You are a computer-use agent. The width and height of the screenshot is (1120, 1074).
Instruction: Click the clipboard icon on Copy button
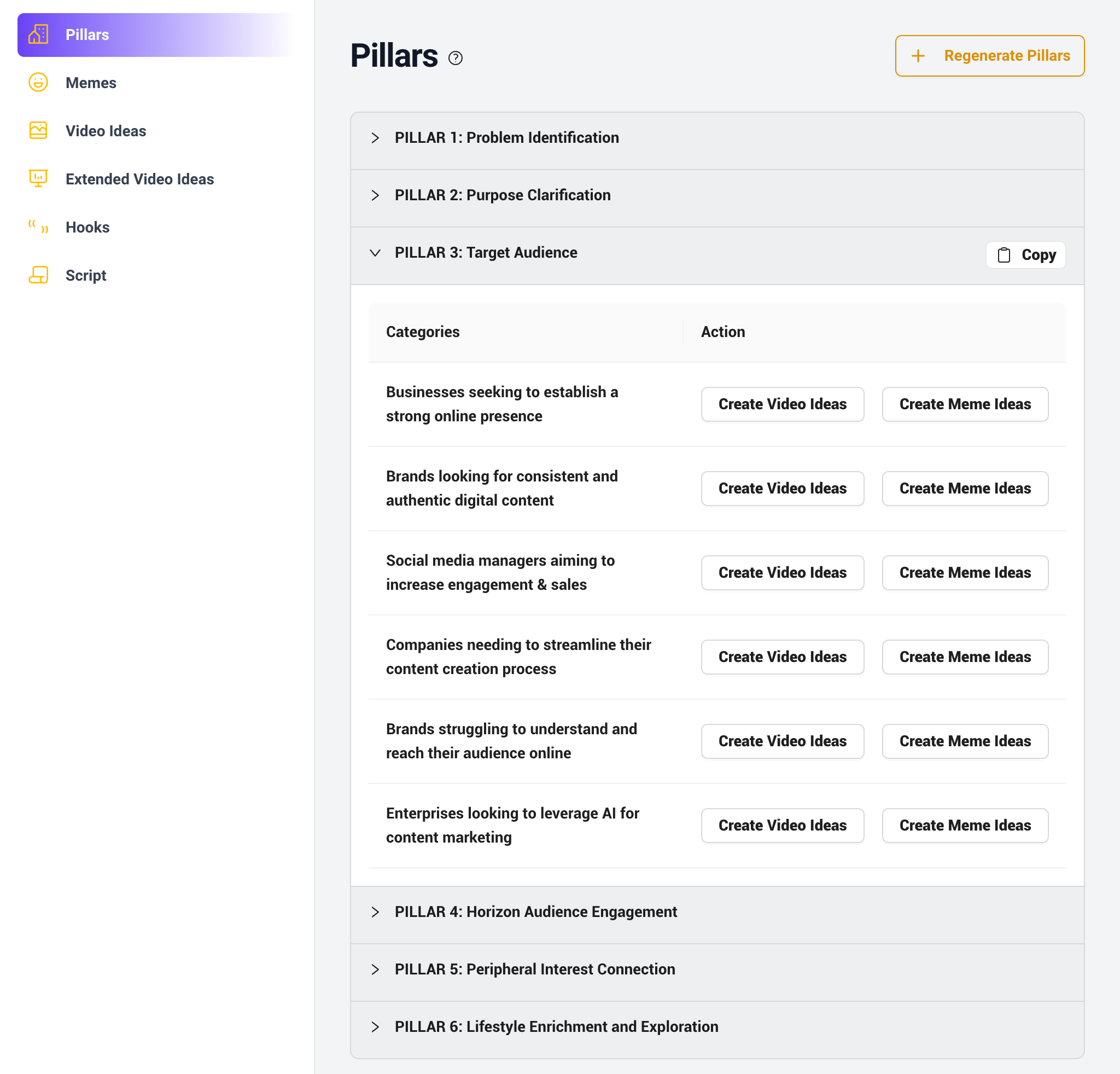(1004, 254)
